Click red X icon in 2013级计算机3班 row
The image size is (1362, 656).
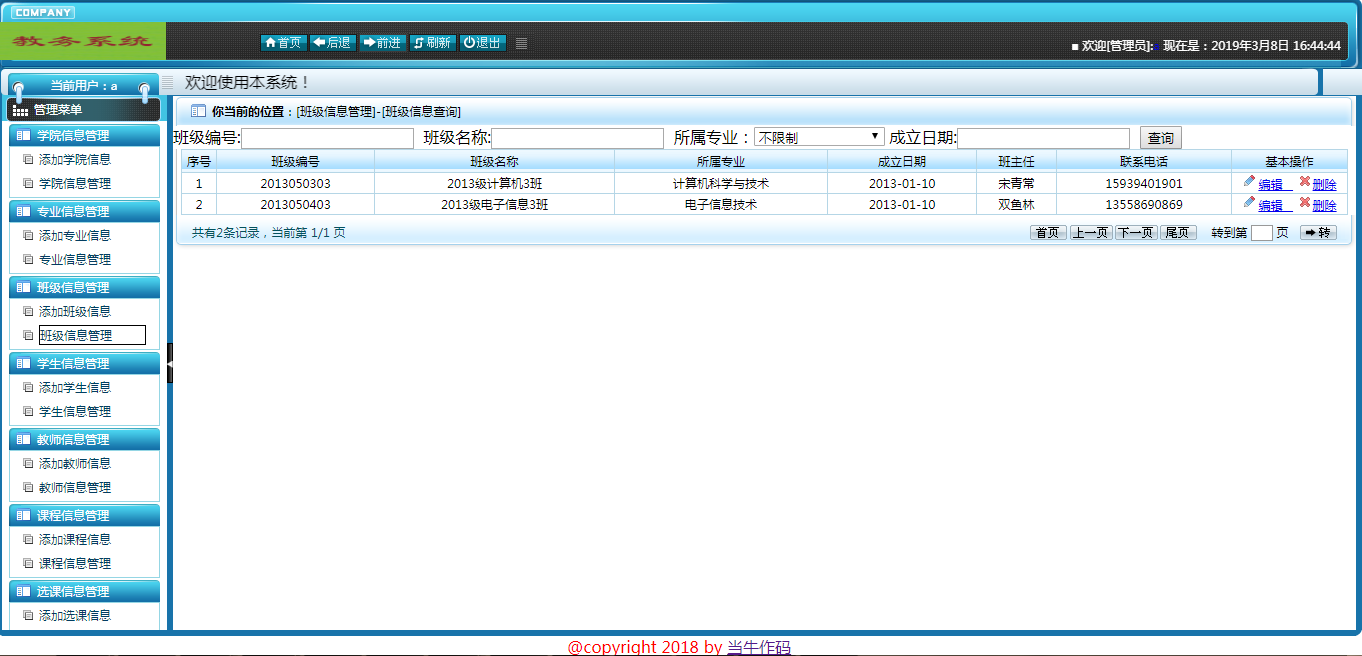click(x=1304, y=181)
